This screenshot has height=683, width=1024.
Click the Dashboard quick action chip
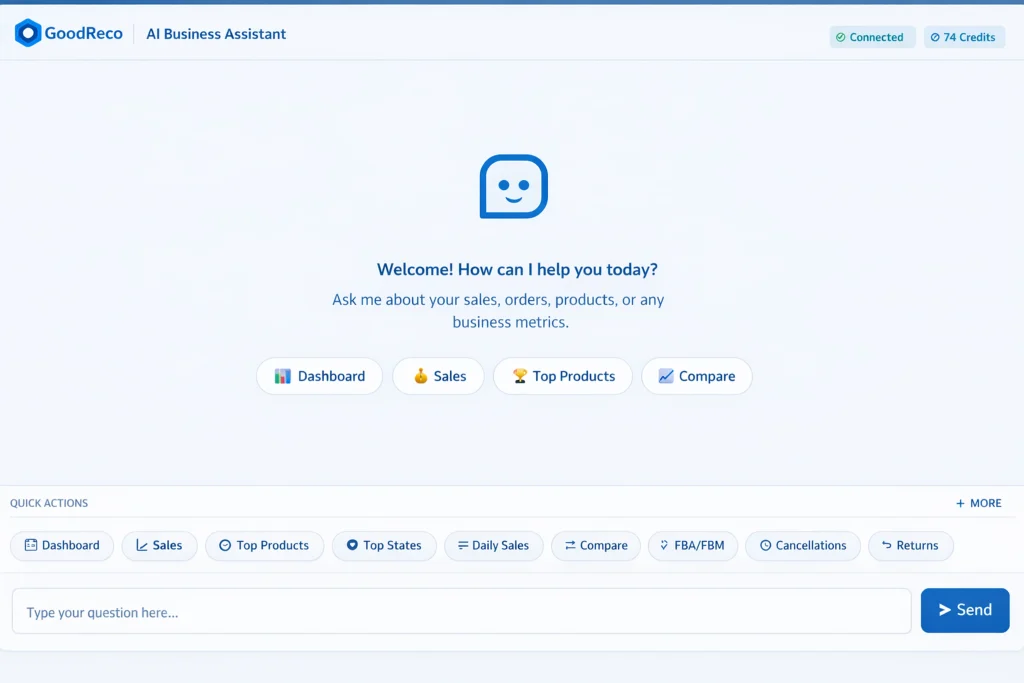(x=62, y=545)
